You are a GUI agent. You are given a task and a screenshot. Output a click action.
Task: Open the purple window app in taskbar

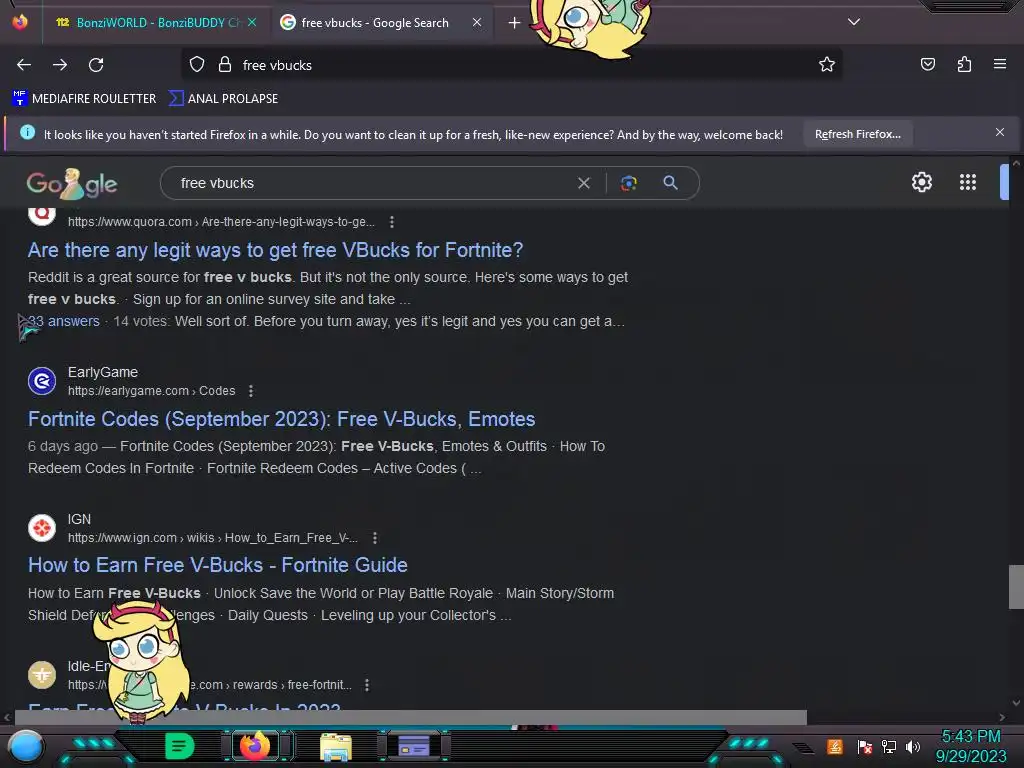[x=414, y=746]
